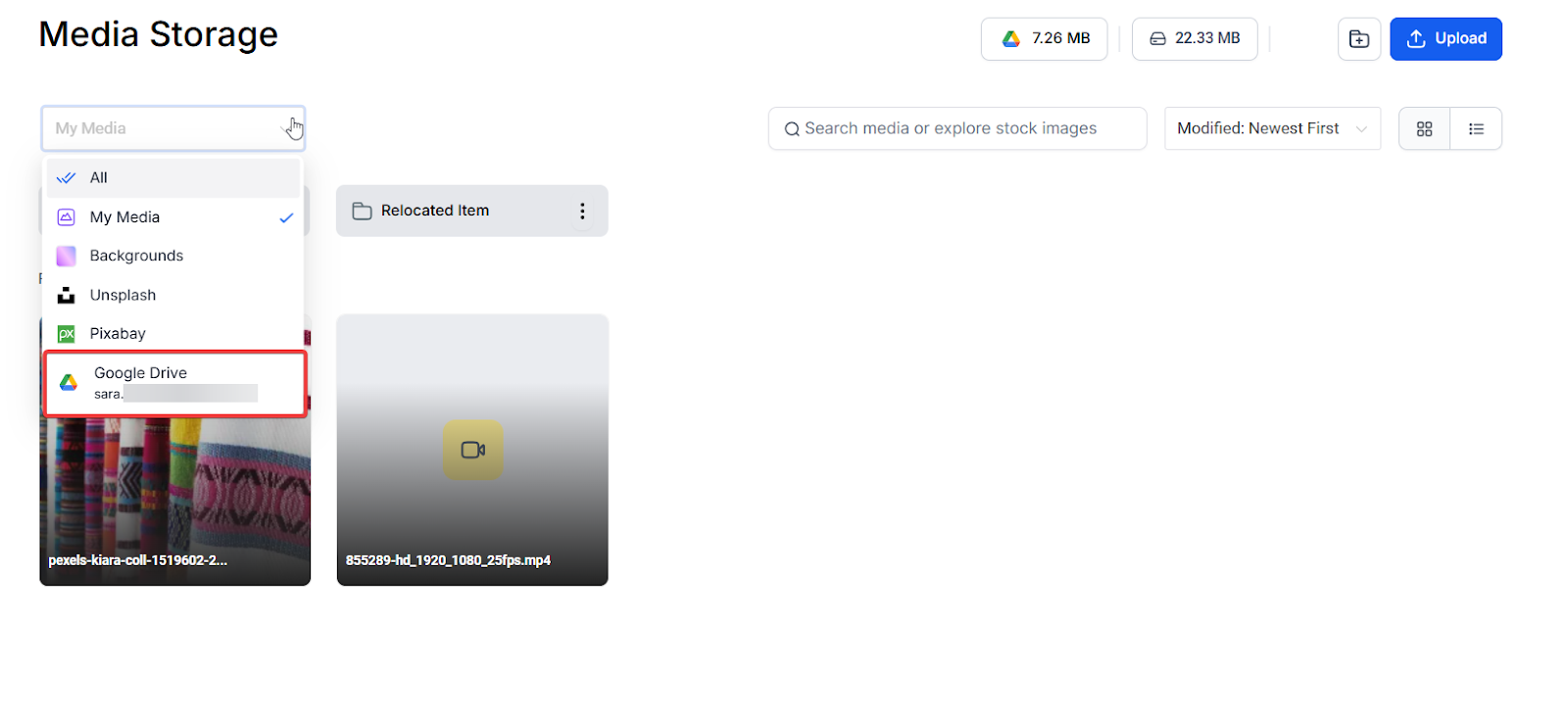Switch to grid view
Screen dimensions: 1568x716
(x=1425, y=128)
